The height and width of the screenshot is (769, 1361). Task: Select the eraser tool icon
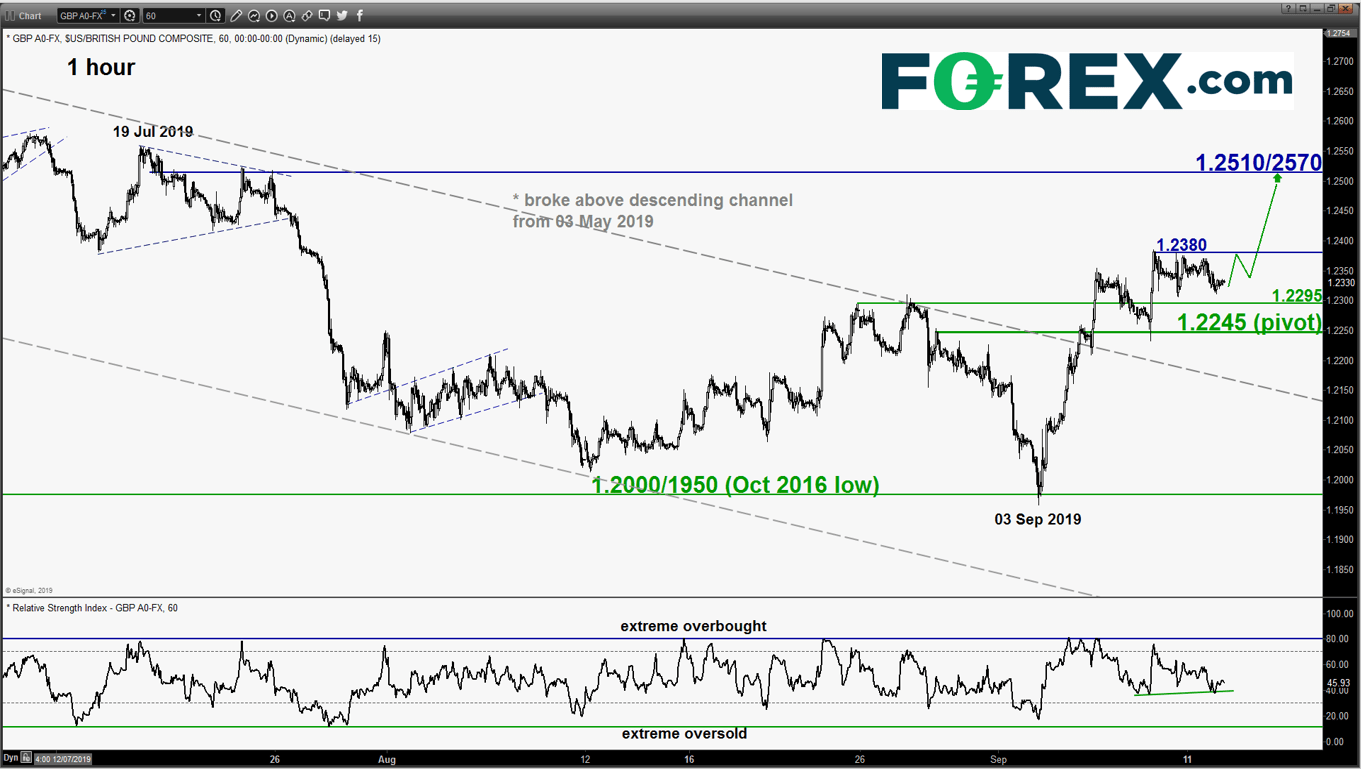(307, 15)
